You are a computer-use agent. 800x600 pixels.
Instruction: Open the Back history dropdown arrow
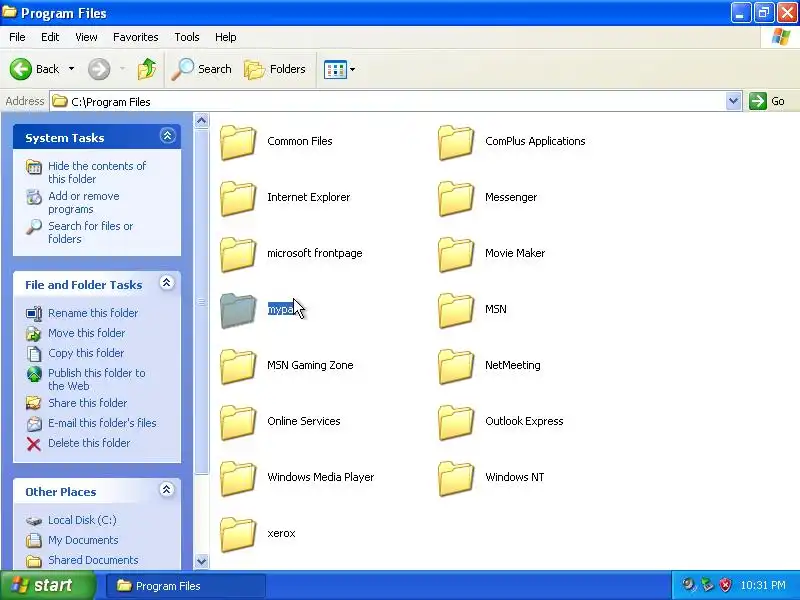[71, 69]
